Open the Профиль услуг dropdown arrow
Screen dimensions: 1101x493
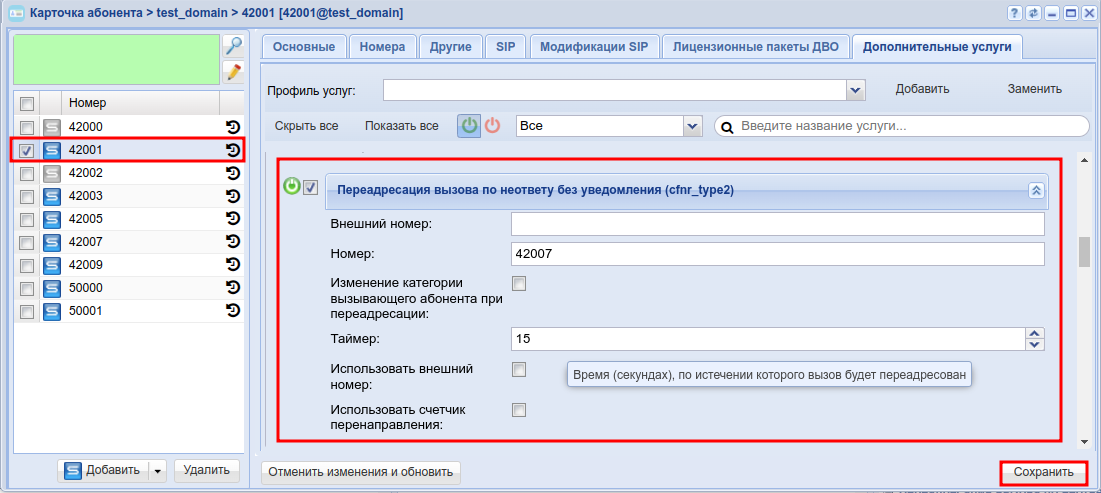tap(855, 90)
